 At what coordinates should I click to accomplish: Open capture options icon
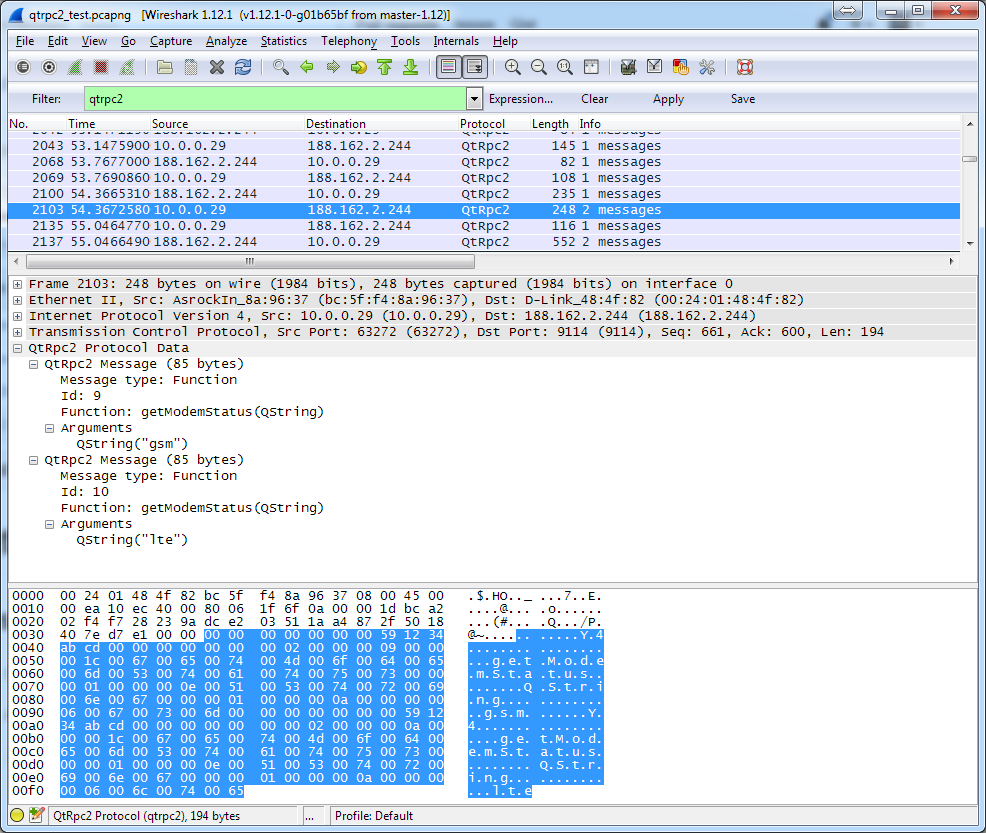[49, 67]
